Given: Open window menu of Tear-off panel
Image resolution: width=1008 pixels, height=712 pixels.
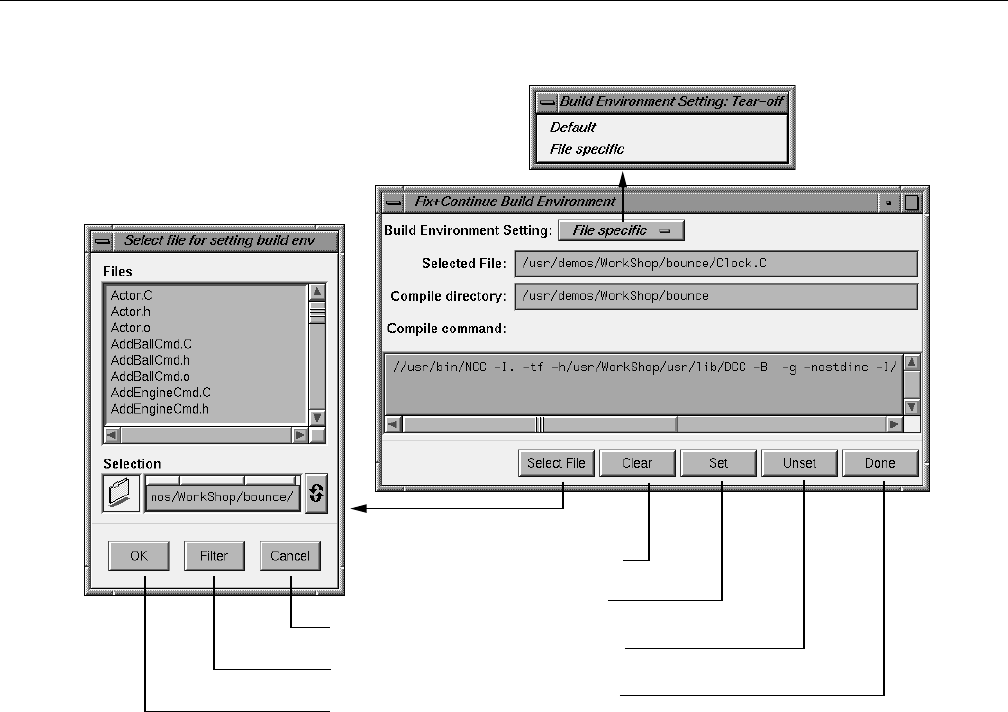Looking at the screenshot, I should point(547,102).
